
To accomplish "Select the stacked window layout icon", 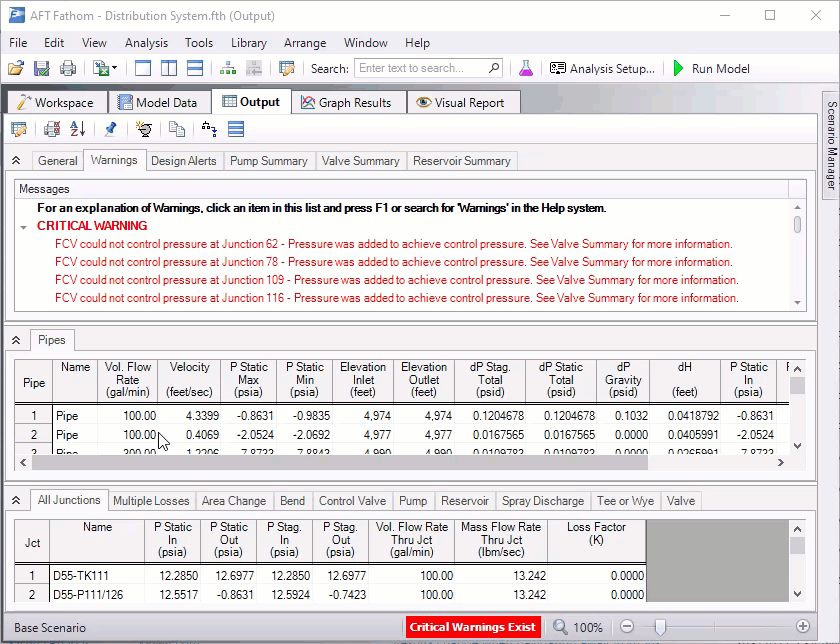I will pyautogui.click(x=194, y=69).
